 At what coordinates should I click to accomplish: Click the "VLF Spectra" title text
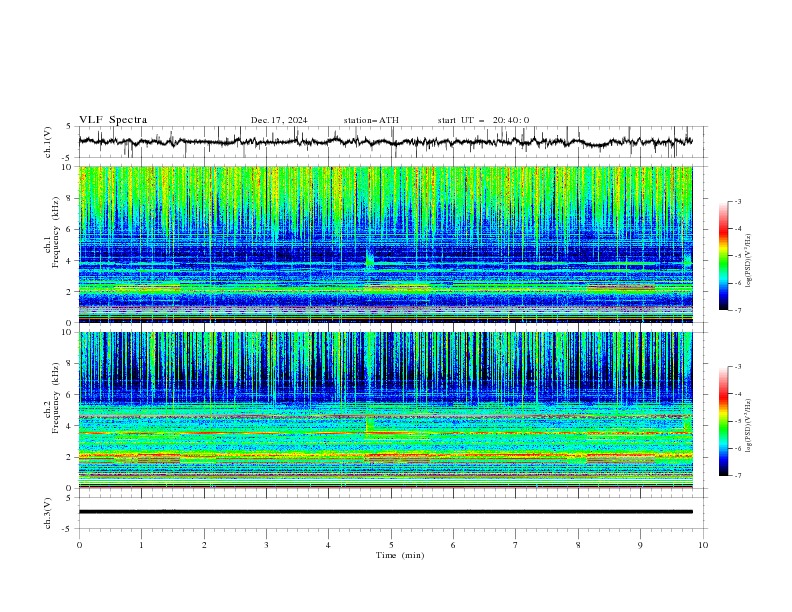(113, 120)
